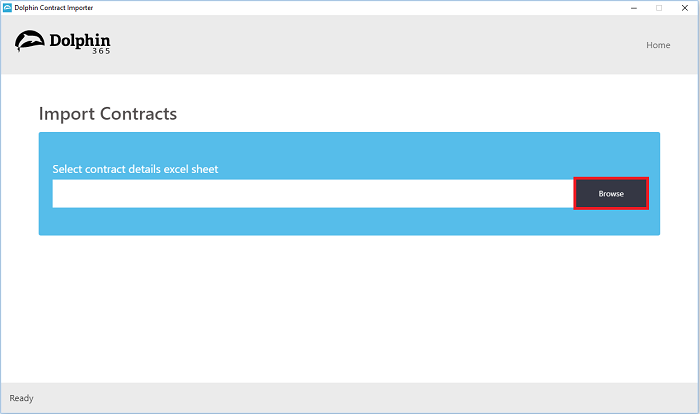The height and width of the screenshot is (414, 700).
Task: Click the dolphin logo icon in header
Action: 29,41
